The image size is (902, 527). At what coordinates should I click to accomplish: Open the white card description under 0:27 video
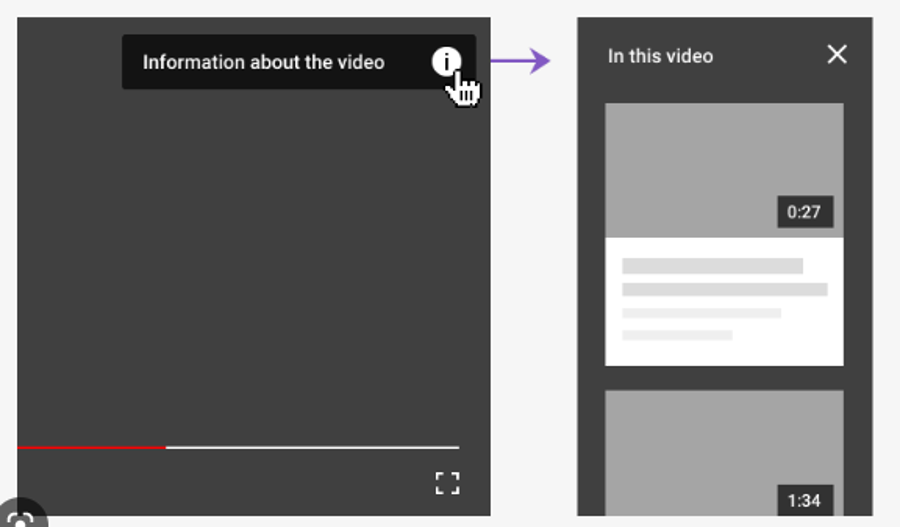tap(724, 301)
